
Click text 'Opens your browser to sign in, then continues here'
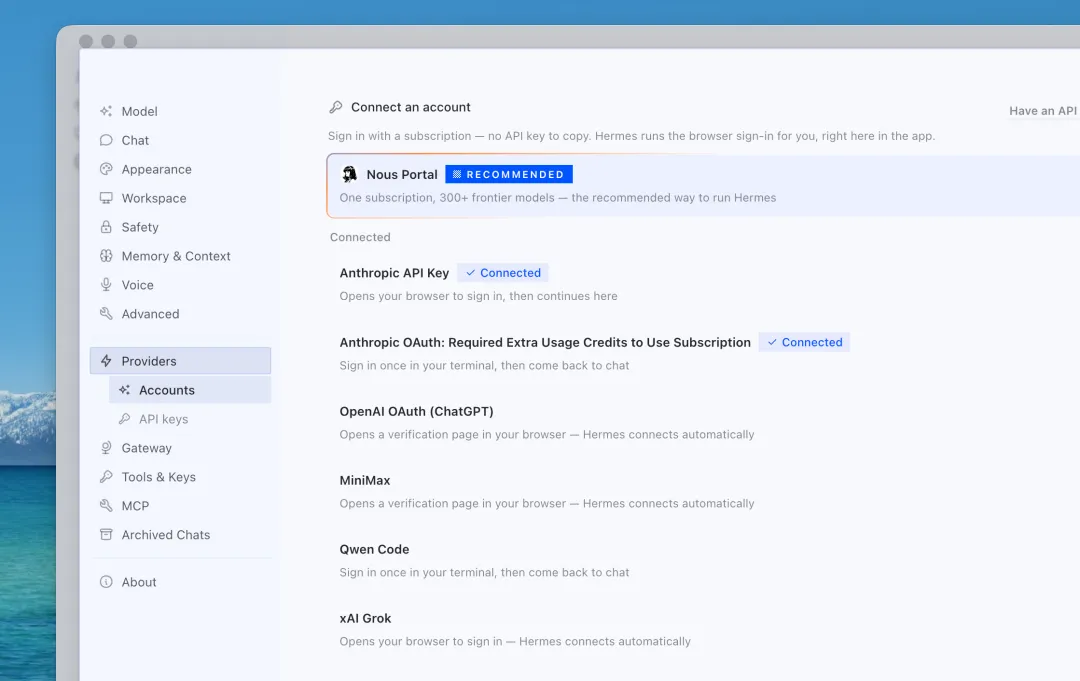click(479, 296)
